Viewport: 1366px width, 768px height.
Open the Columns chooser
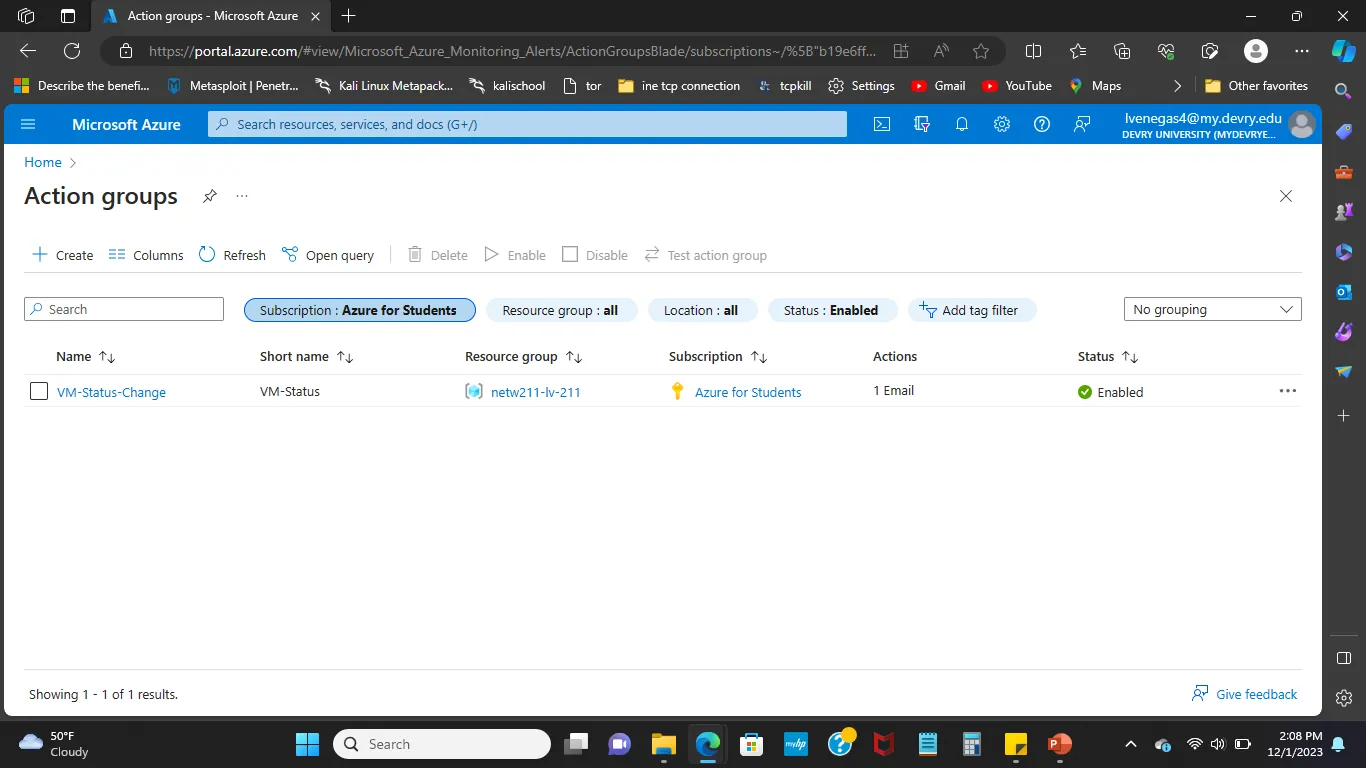146,255
